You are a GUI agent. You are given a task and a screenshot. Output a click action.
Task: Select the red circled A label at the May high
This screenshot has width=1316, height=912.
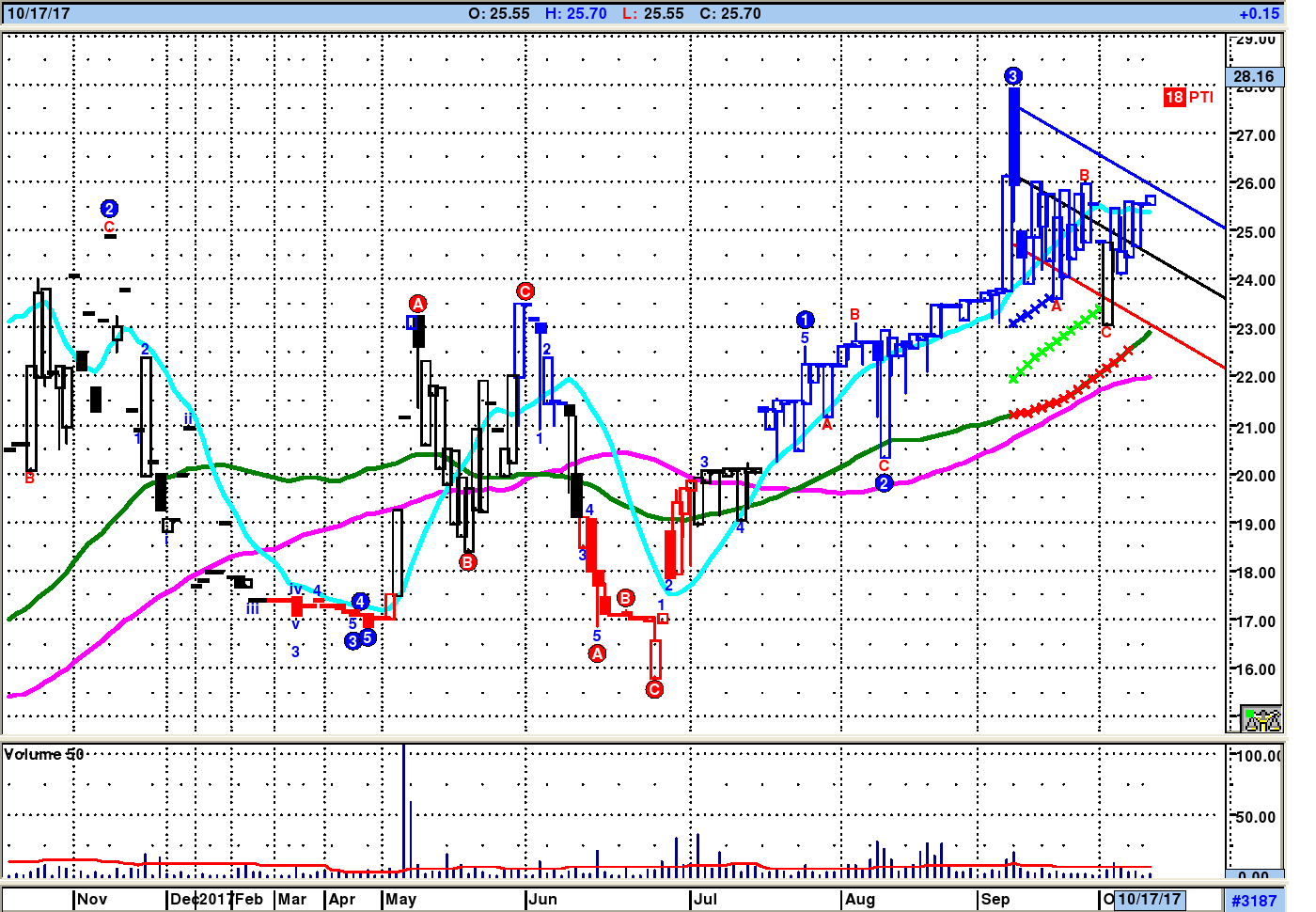pyautogui.click(x=418, y=304)
